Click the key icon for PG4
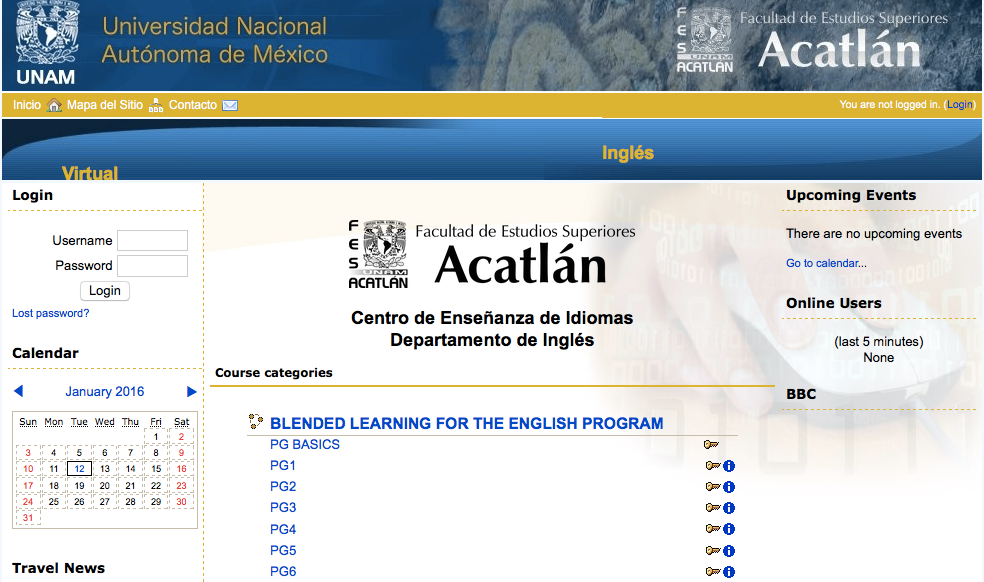Image resolution: width=984 pixels, height=582 pixels. 713,529
